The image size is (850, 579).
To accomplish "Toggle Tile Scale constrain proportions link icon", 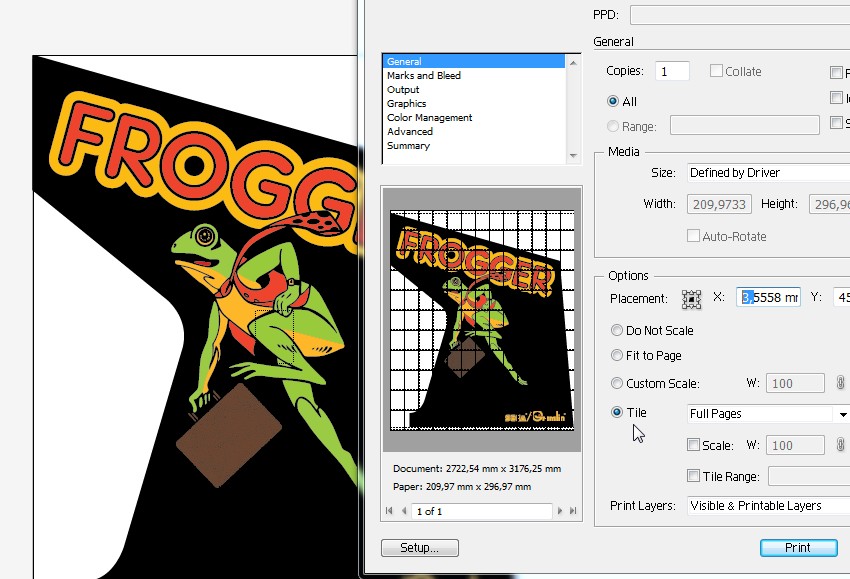I will (840, 445).
